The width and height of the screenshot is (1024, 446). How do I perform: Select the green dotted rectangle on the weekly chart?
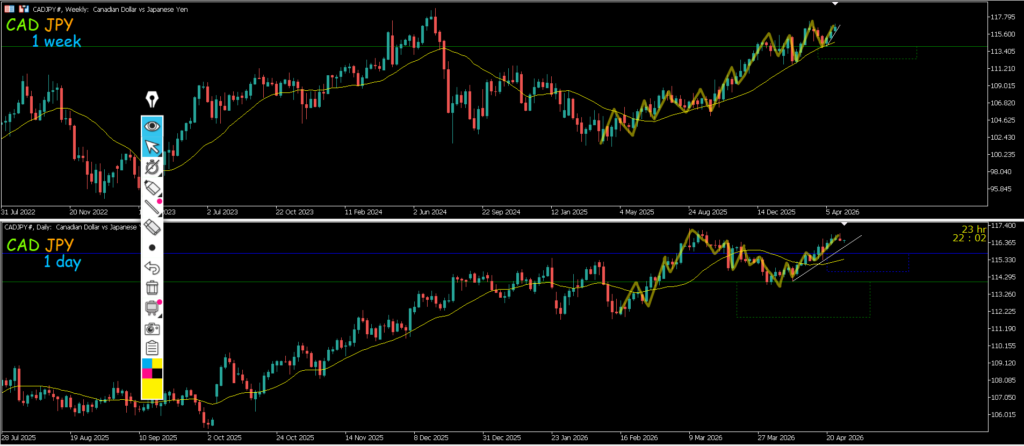coord(867,53)
